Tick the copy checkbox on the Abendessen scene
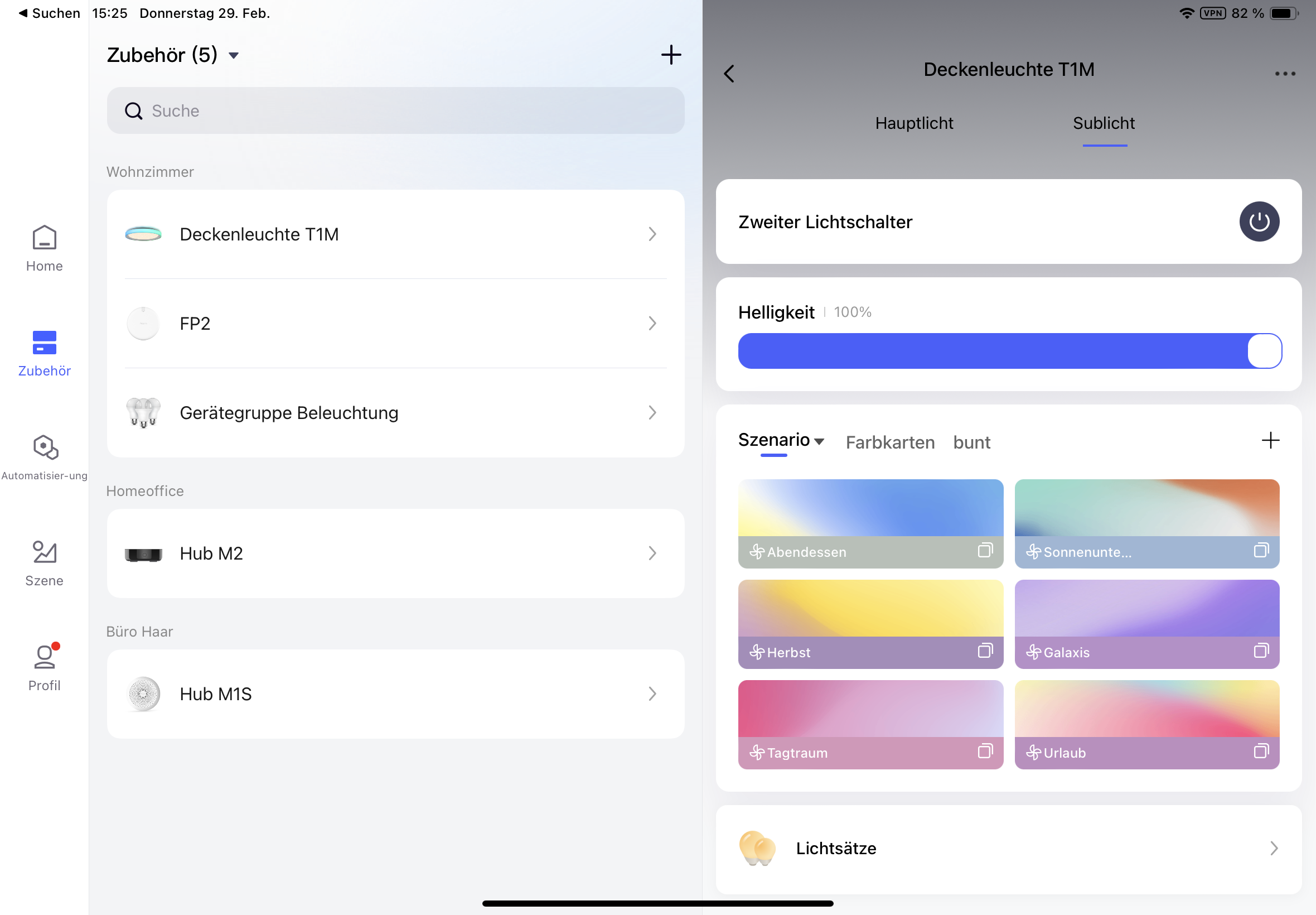The height and width of the screenshot is (915, 1316). (984, 551)
